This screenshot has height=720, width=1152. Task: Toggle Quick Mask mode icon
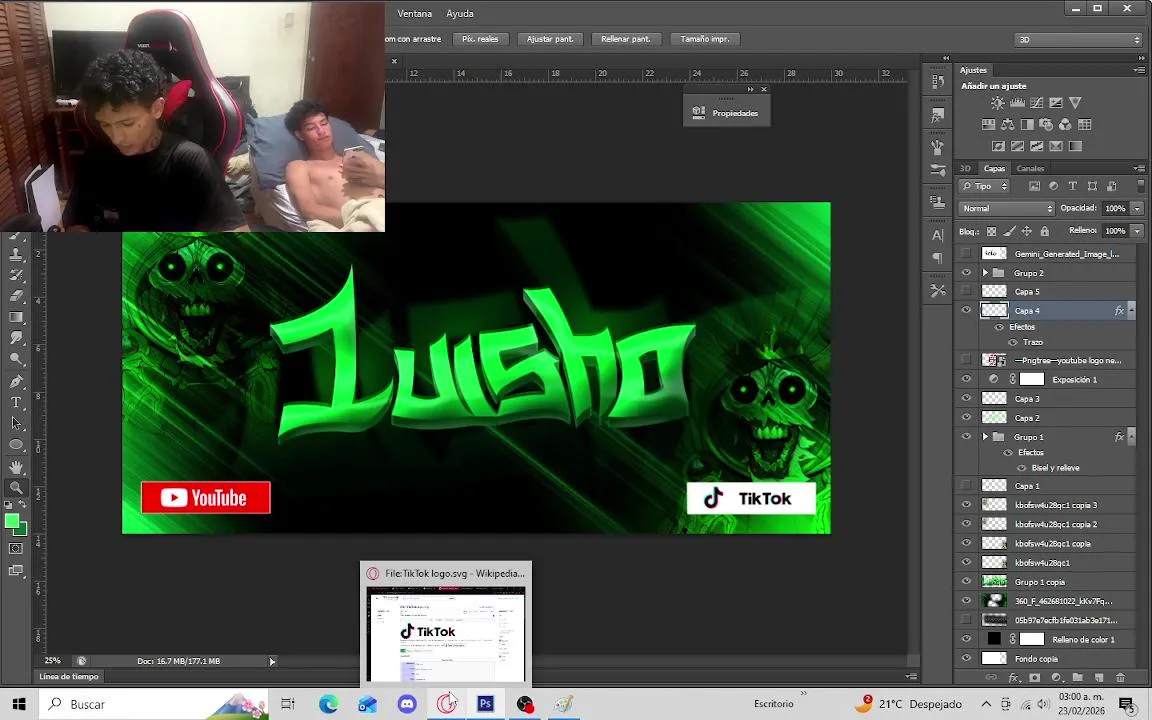coord(16,549)
